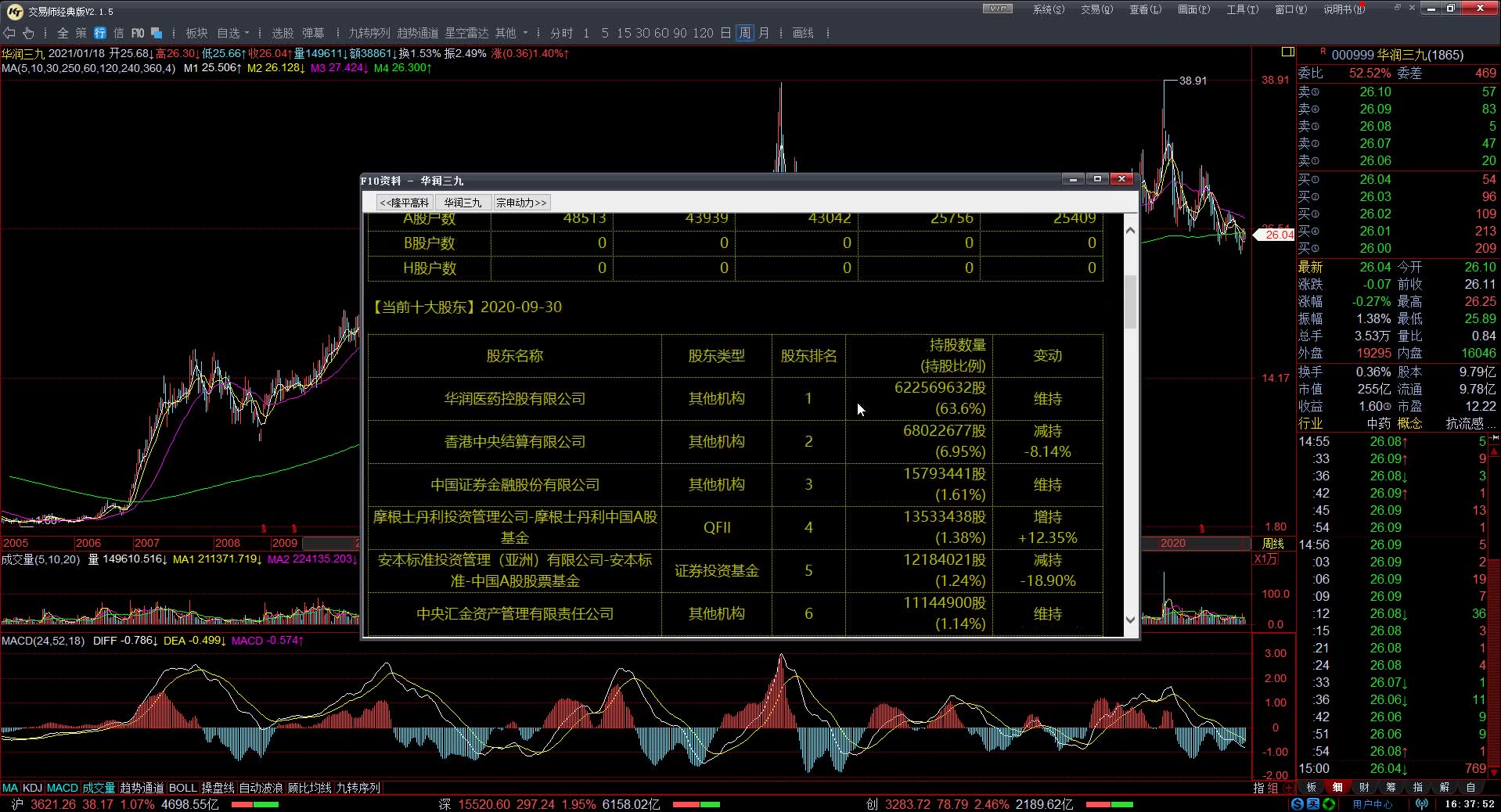The image size is (1501, 812).
Task: Open the 交易(Q) menu
Action: click(x=1096, y=9)
